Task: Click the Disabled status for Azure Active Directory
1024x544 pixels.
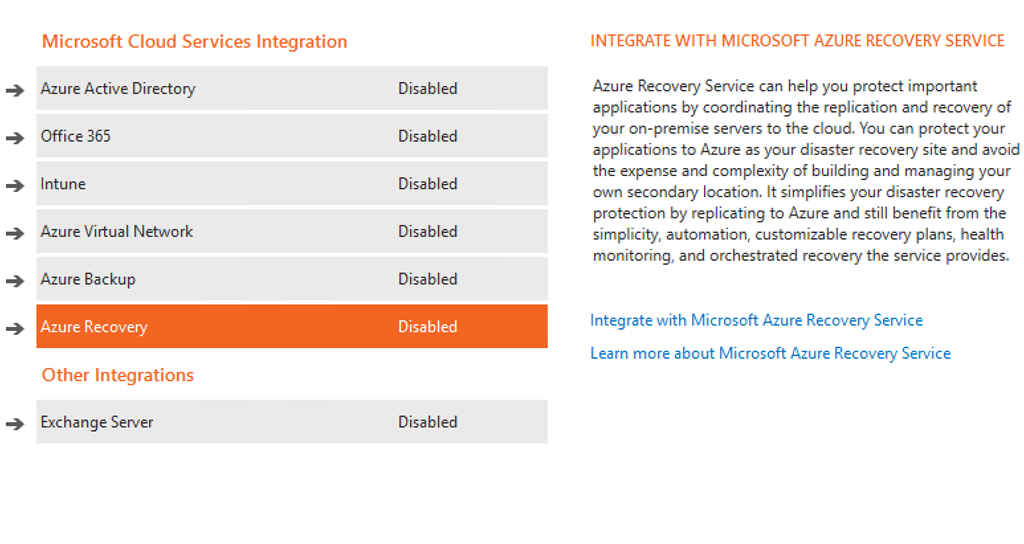Action: tap(427, 89)
